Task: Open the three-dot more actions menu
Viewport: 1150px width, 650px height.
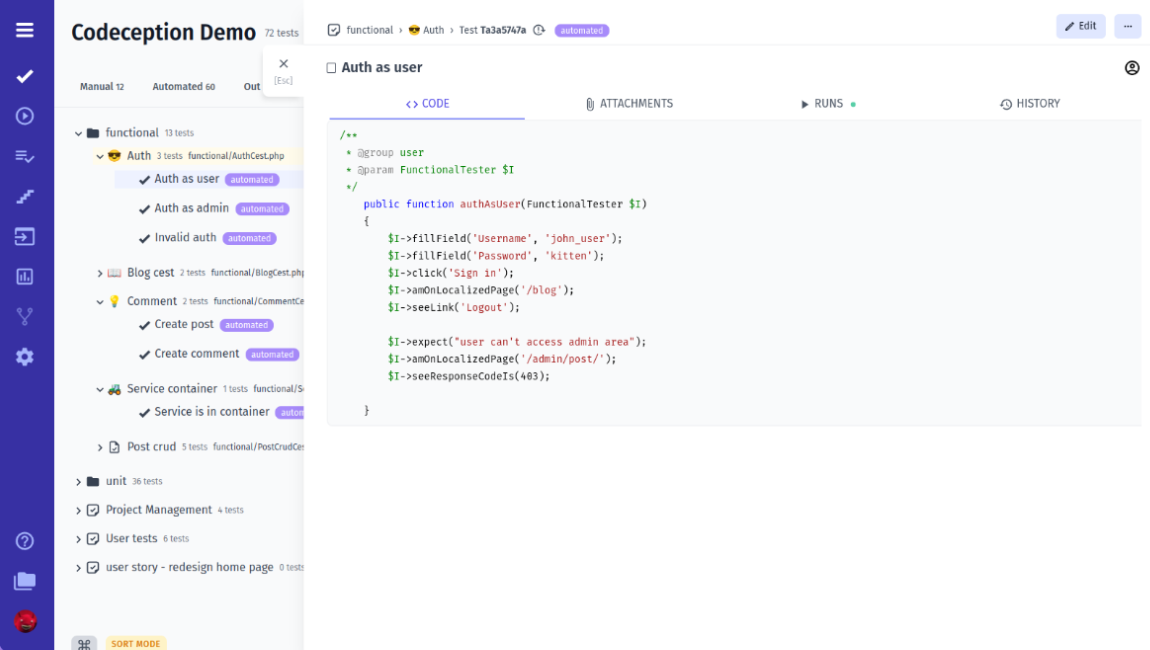Action: pyautogui.click(x=1128, y=26)
